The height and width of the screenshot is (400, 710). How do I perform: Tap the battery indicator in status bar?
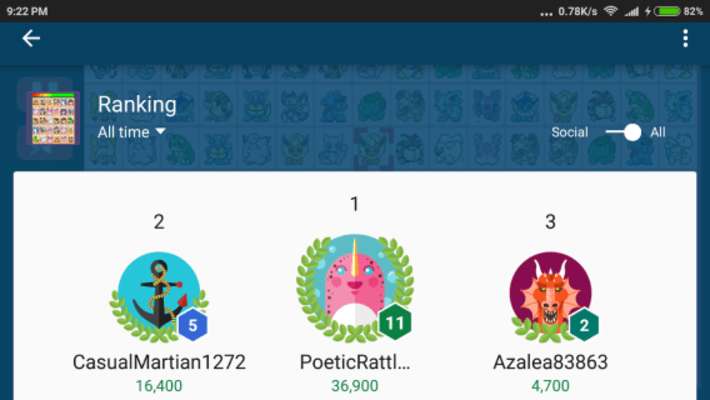pos(667,11)
